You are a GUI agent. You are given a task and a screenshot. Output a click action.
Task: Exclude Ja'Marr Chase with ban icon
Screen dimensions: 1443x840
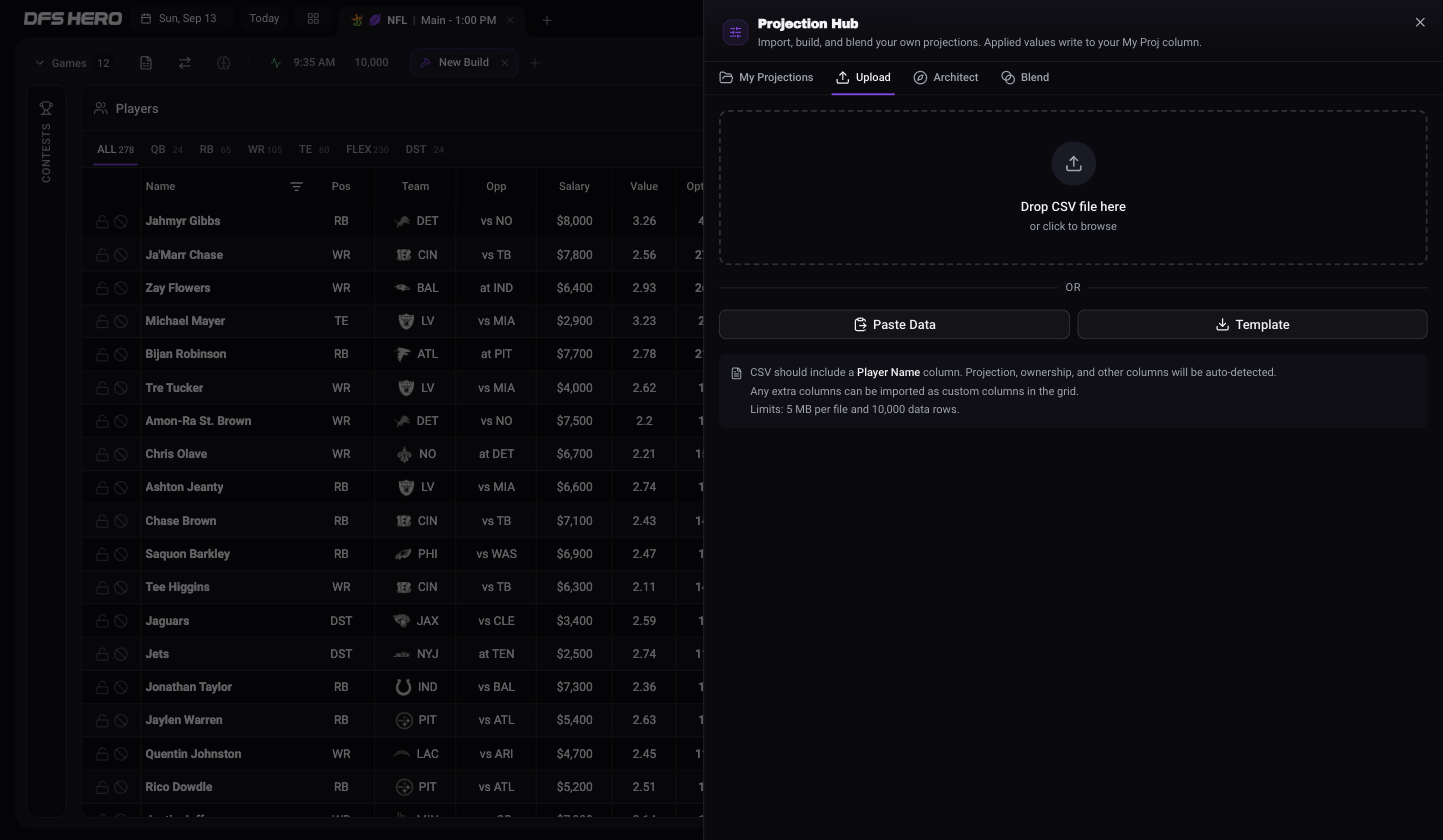coord(121,255)
